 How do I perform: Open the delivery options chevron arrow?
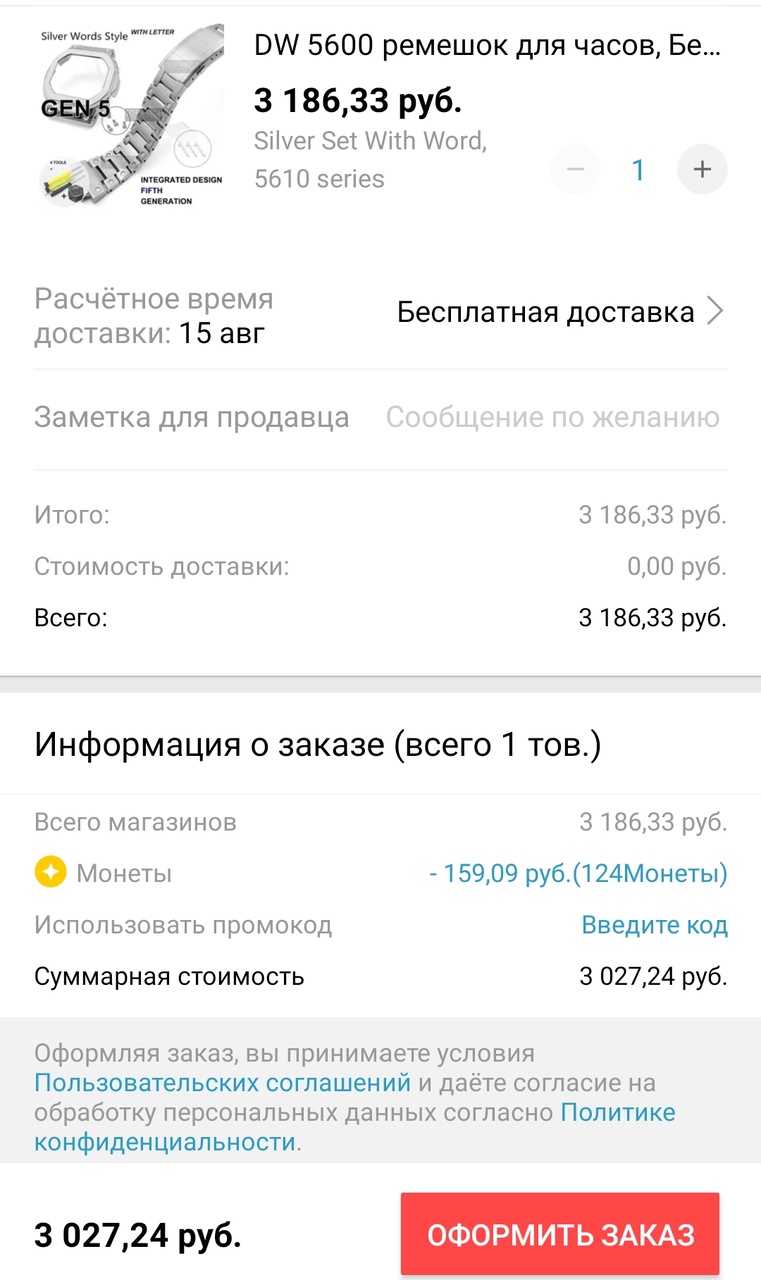pyautogui.click(x=715, y=312)
